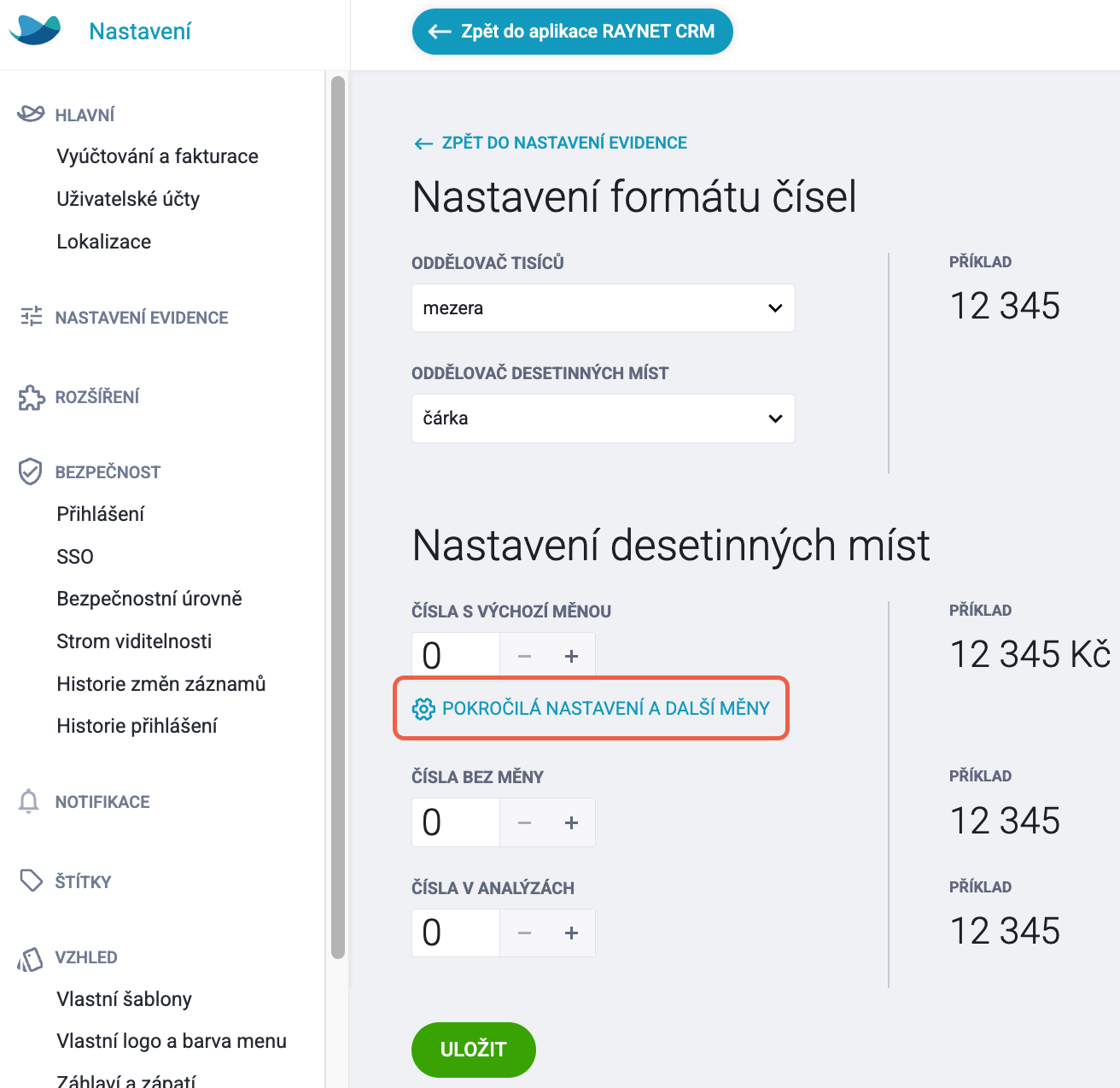The height and width of the screenshot is (1088, 1120).
Task: Open Přihlášení security settings
Action: tap(100, 514)
